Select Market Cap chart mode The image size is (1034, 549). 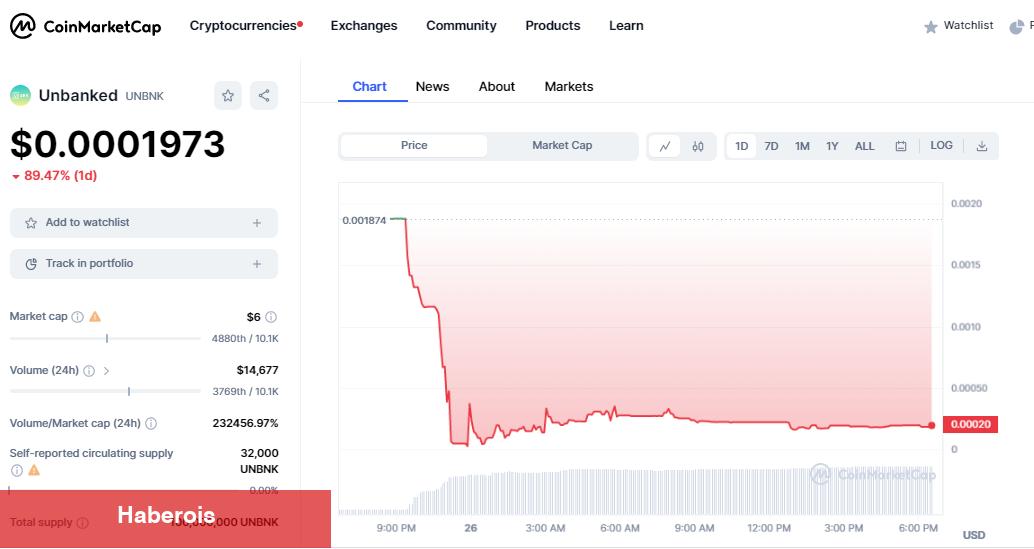pos(562,146)
